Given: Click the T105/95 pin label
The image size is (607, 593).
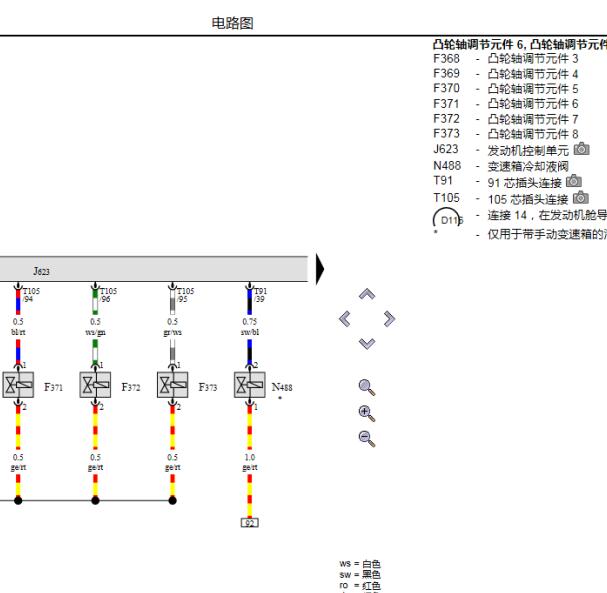Looking at the screenshot, I should coord(185,295).
